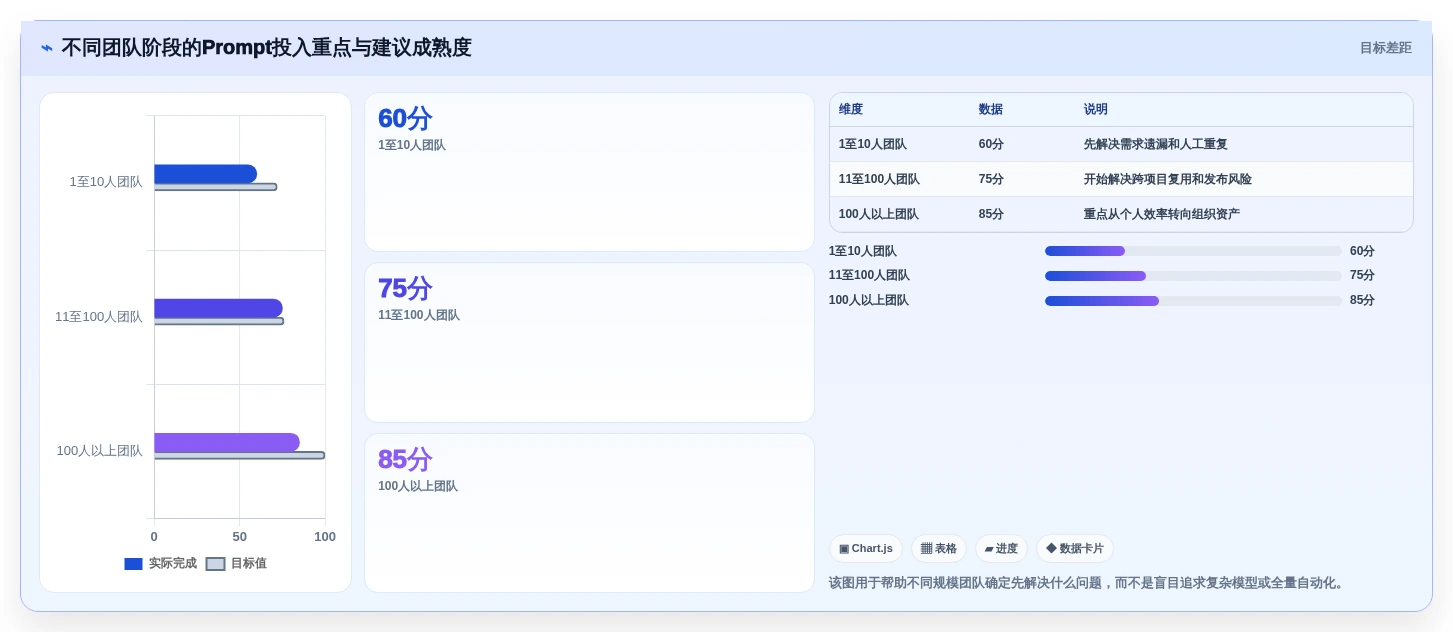Click the chart y-axis label 100人以上团队
The width and height of the screenshot is (1453, 632).
click(99, 451)
